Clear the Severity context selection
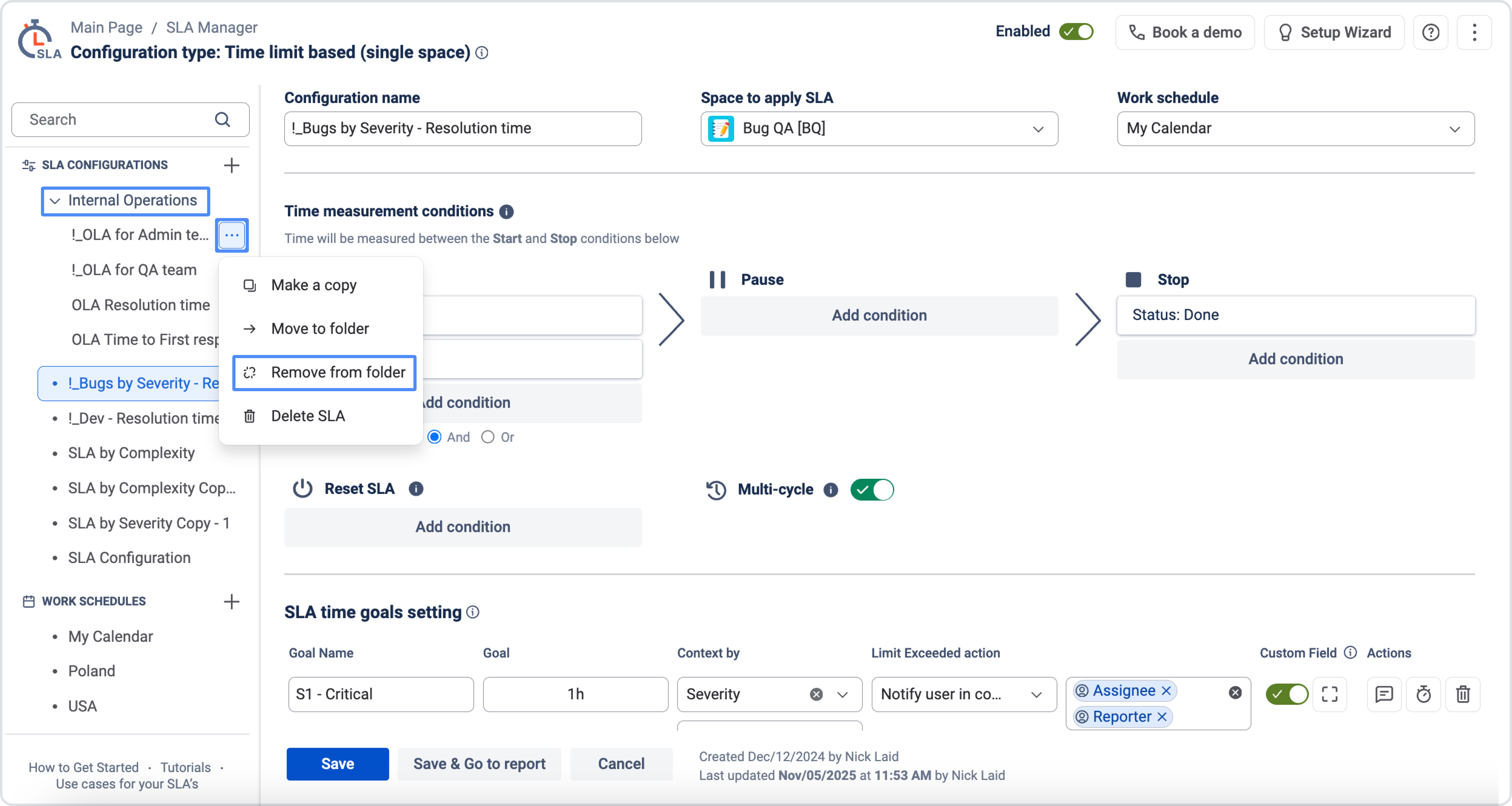This screenshot has width=1512, height=806. pyautogui.click(x=816, y=695)
